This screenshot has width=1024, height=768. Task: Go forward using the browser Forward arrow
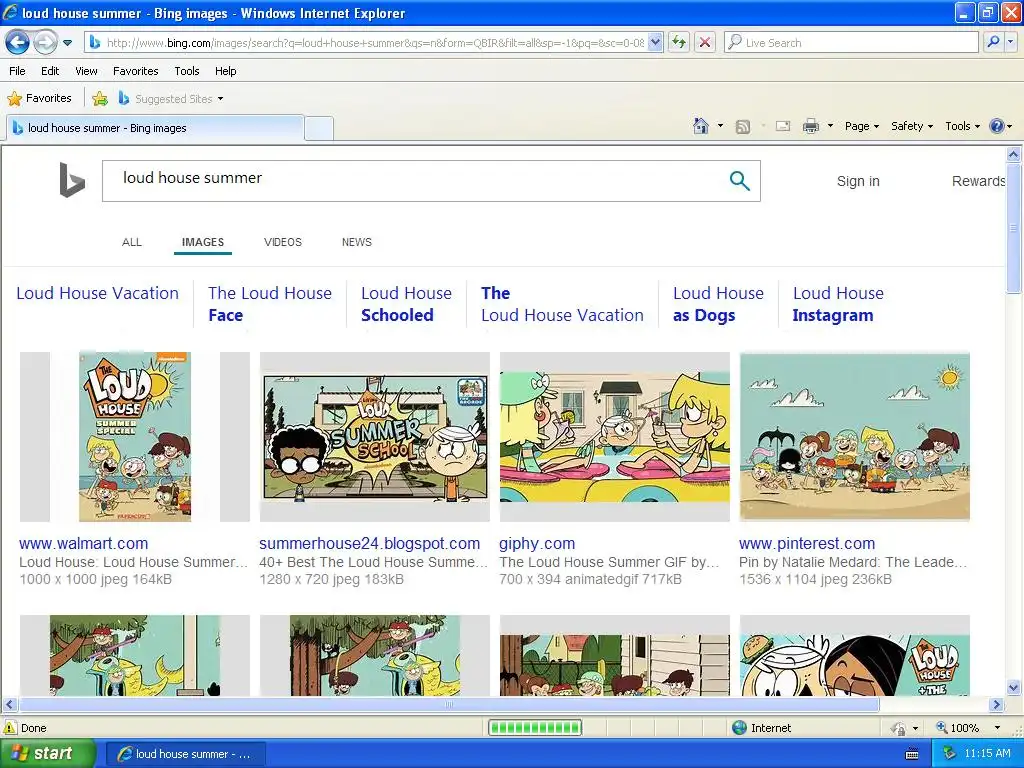click(45, 43)
